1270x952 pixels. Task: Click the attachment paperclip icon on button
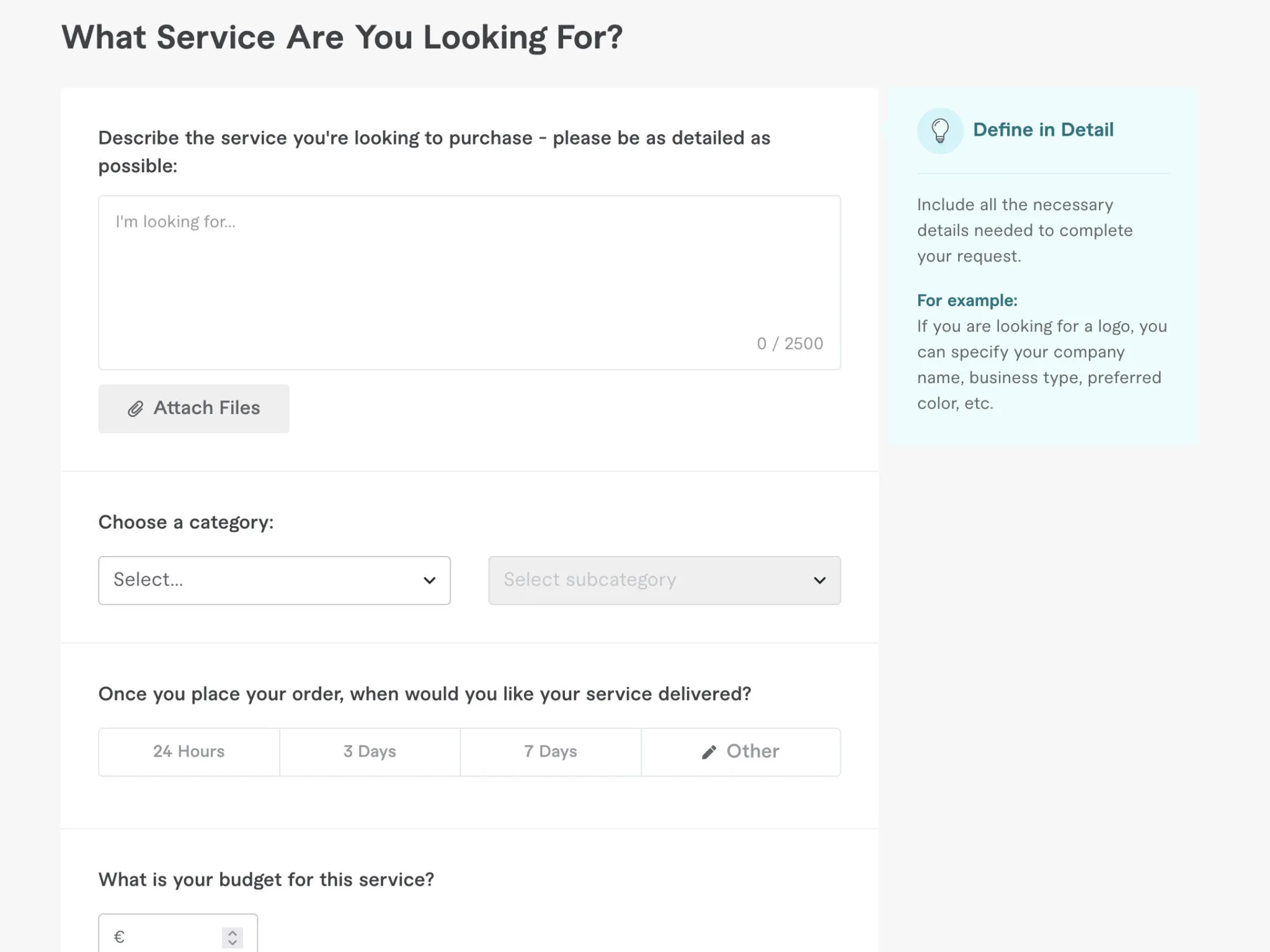(135, 408)
